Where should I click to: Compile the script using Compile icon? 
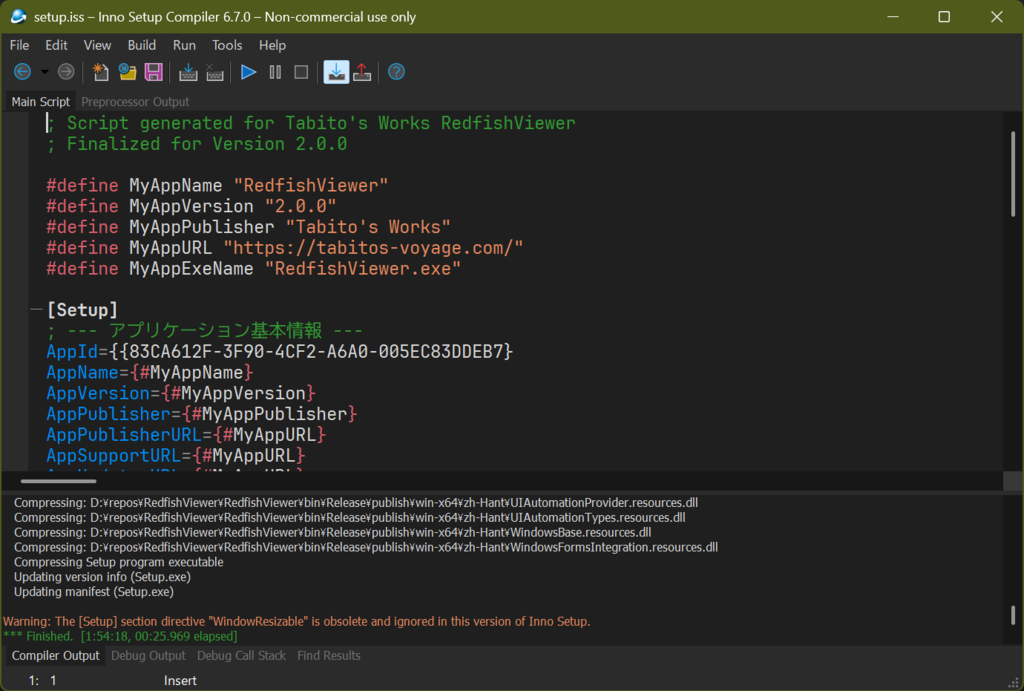(188, 72)
